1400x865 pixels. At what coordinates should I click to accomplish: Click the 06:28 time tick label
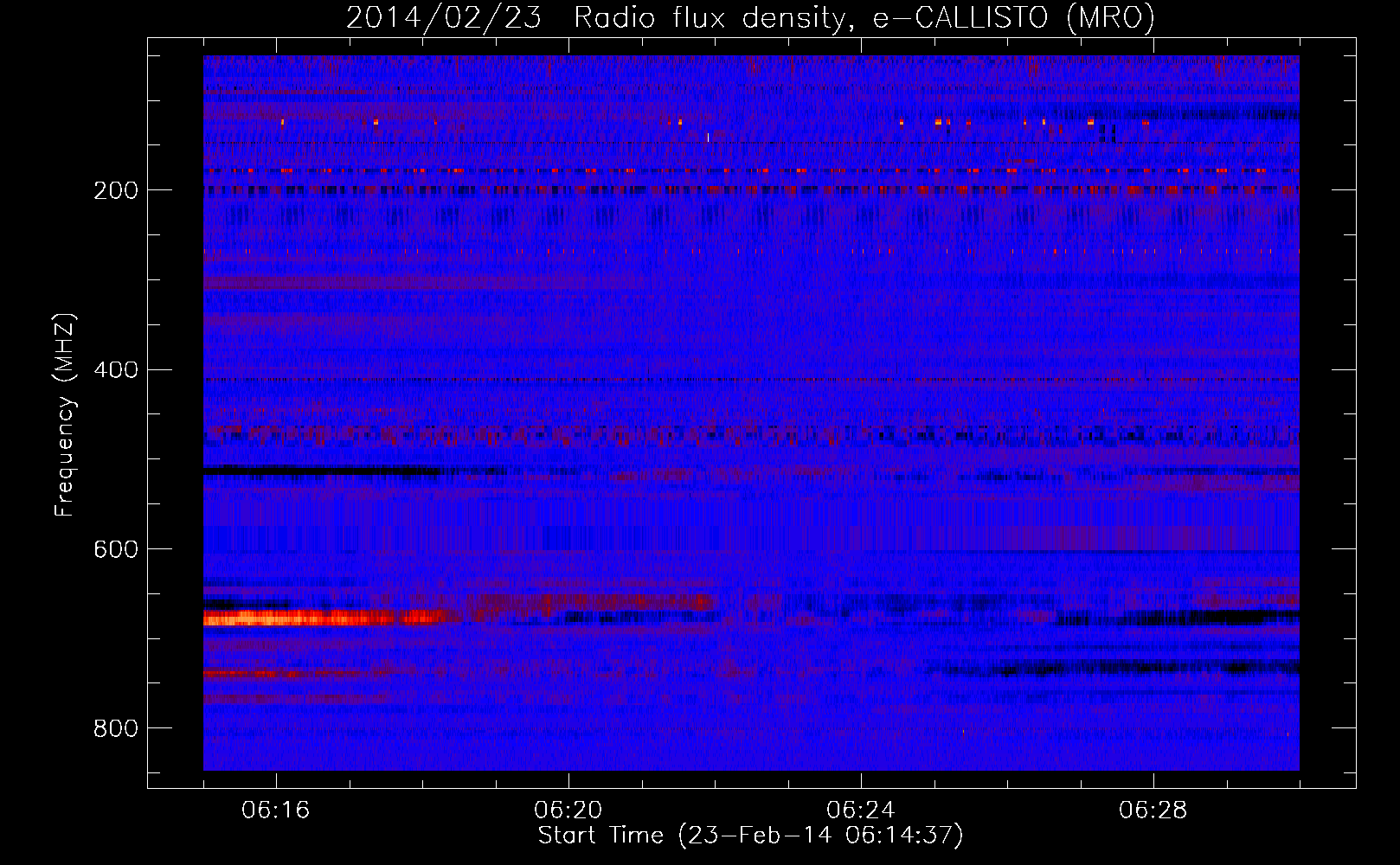coord(1153,811)
